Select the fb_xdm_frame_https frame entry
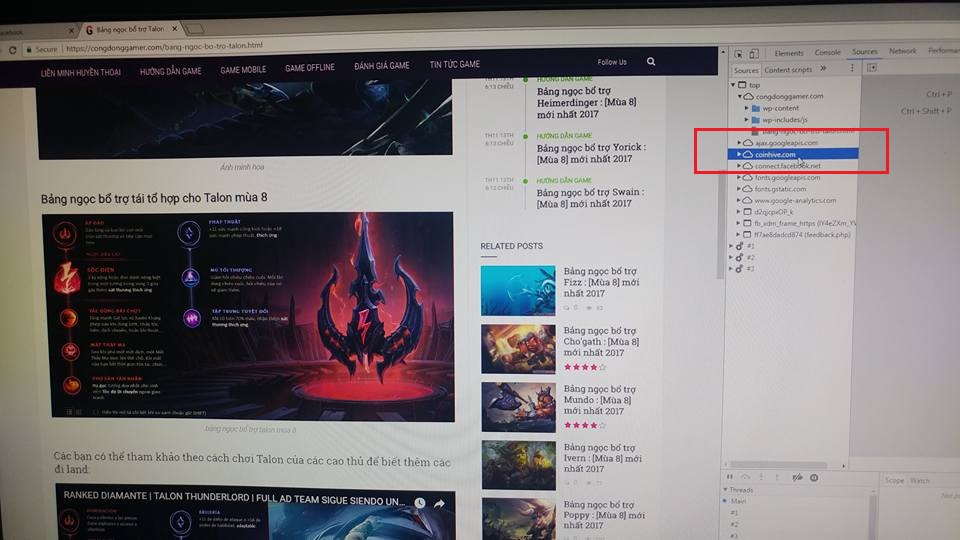 tap(804, 223)
